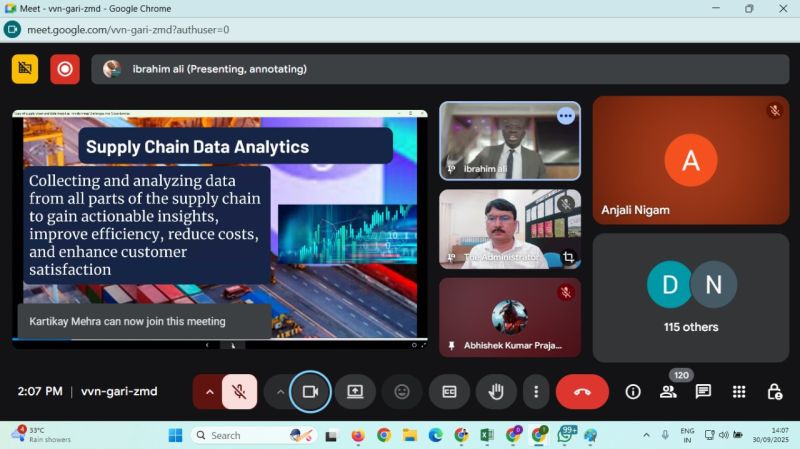
Task: Click the Present now screen share icon
Action: coord(355,392)
